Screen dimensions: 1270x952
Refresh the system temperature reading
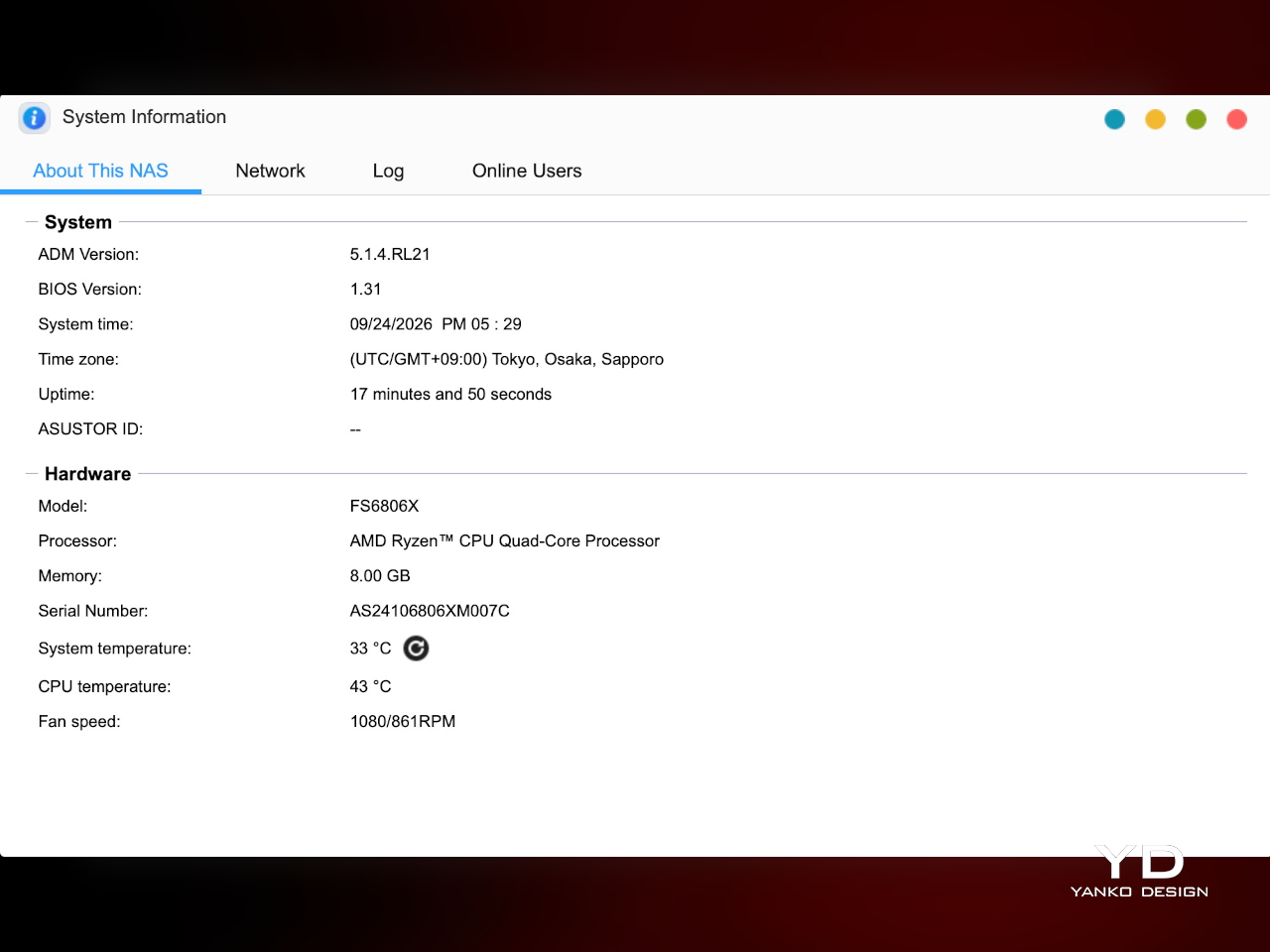416,649
